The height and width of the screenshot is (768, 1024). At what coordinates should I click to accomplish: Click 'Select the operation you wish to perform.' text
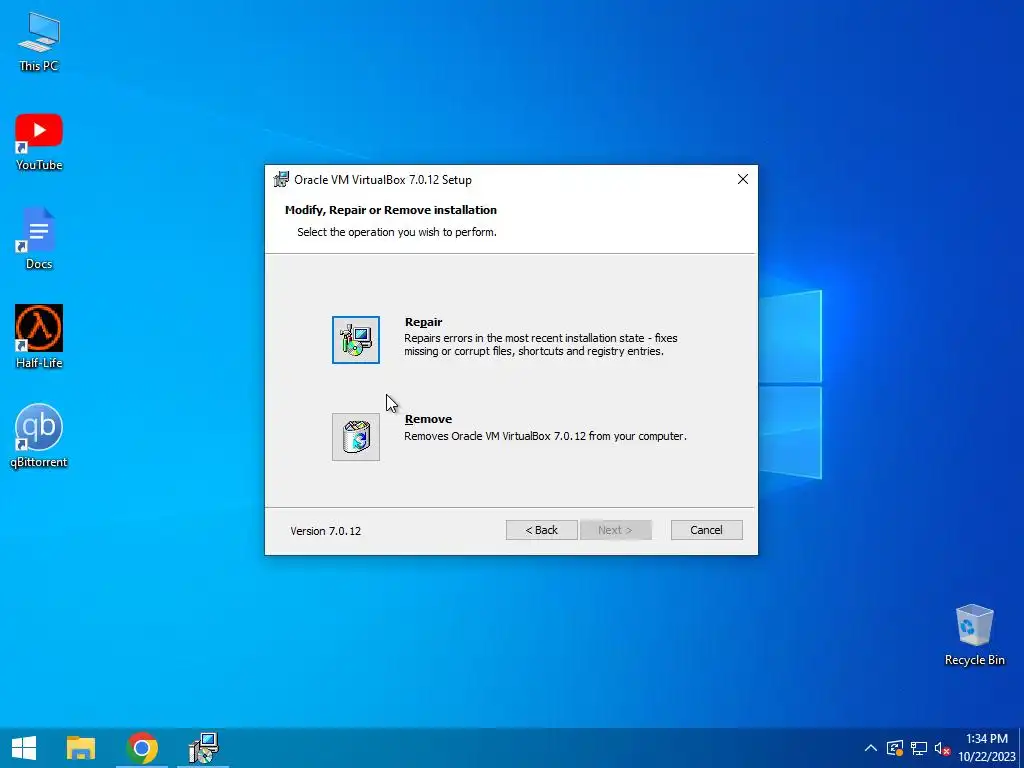pyautogui.click(x=396, y=232)
